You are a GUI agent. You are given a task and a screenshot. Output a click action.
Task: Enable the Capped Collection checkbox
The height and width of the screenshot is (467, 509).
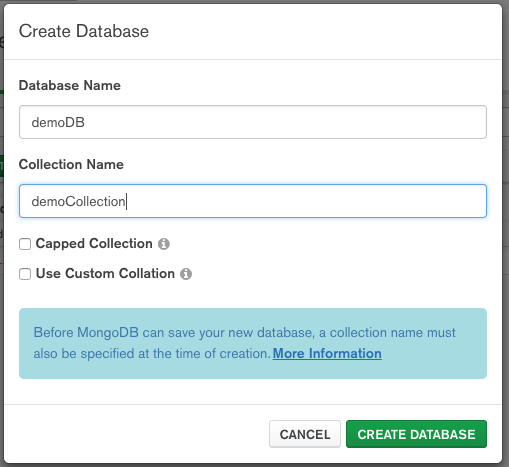[x=25, y=244]
